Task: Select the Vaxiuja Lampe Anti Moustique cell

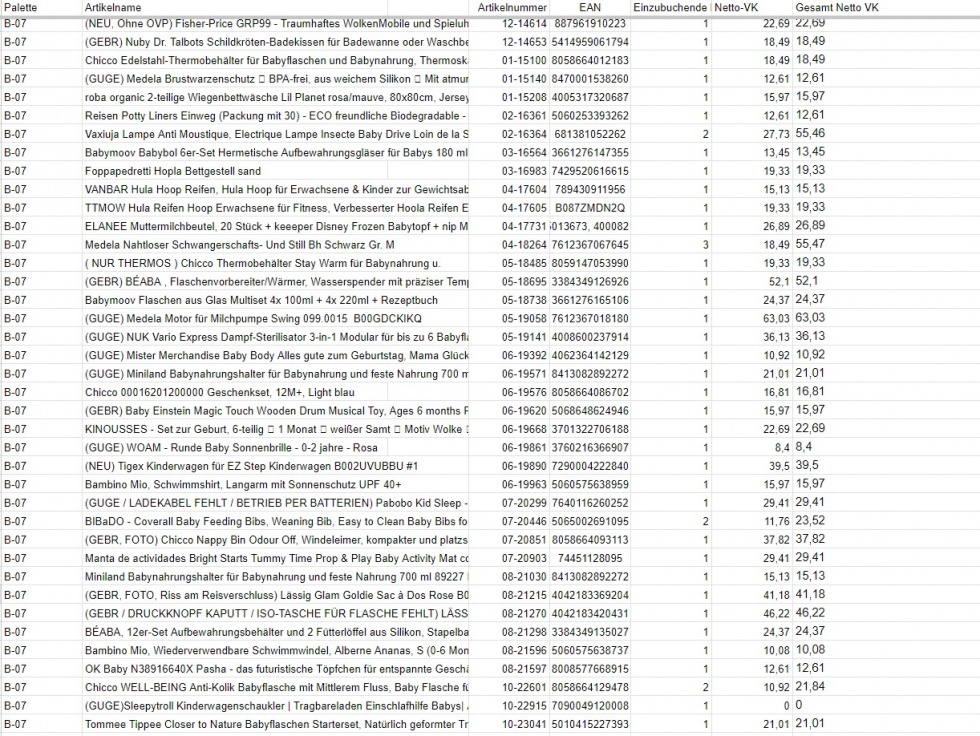Action: click(275, 134)
